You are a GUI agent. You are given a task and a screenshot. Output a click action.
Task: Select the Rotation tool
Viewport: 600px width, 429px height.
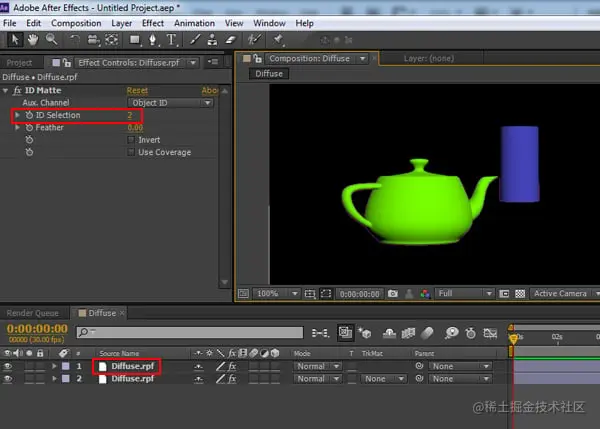pyautogui.click(x=75, y=39)
